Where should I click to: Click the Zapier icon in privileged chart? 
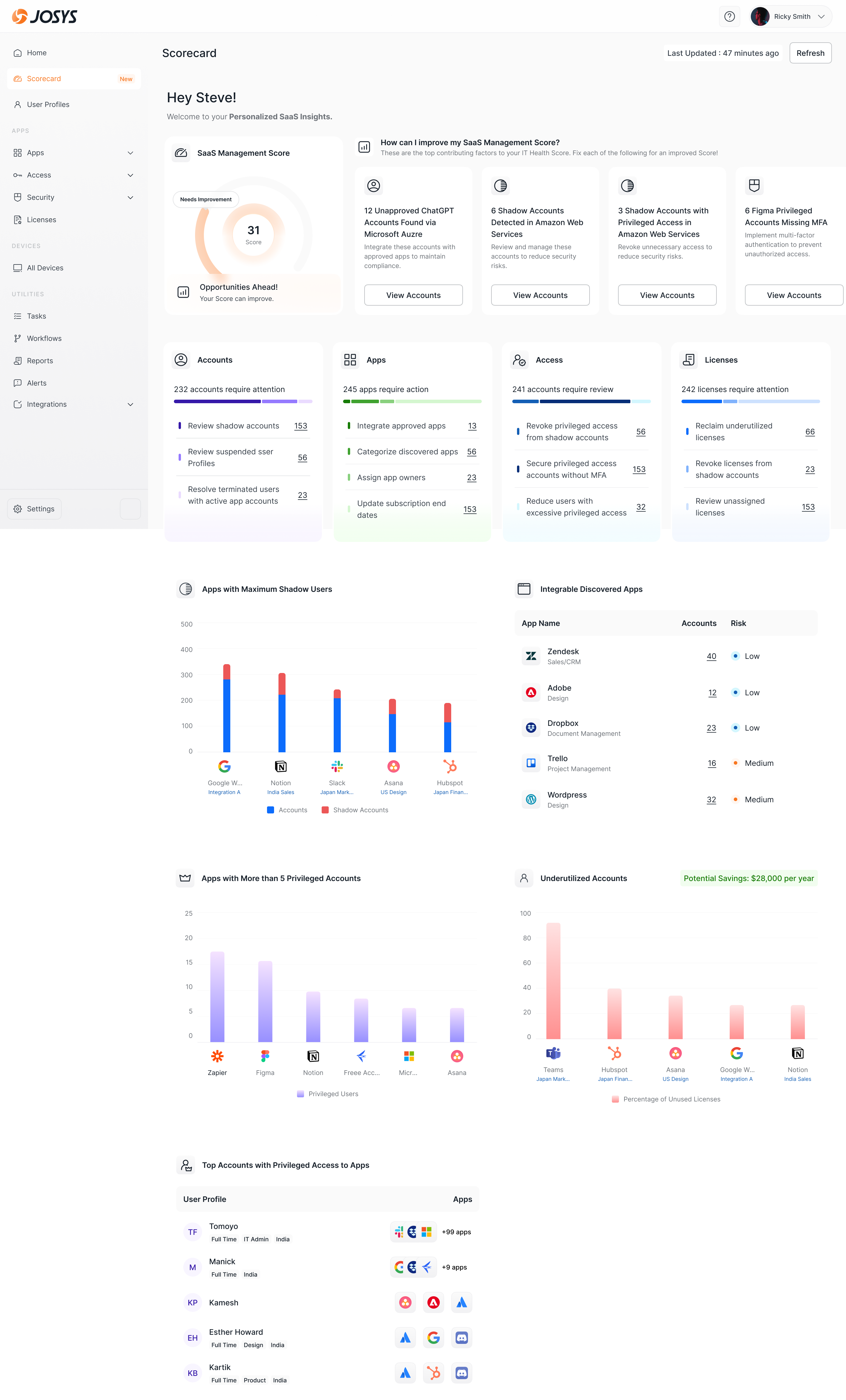point(217,1056)
